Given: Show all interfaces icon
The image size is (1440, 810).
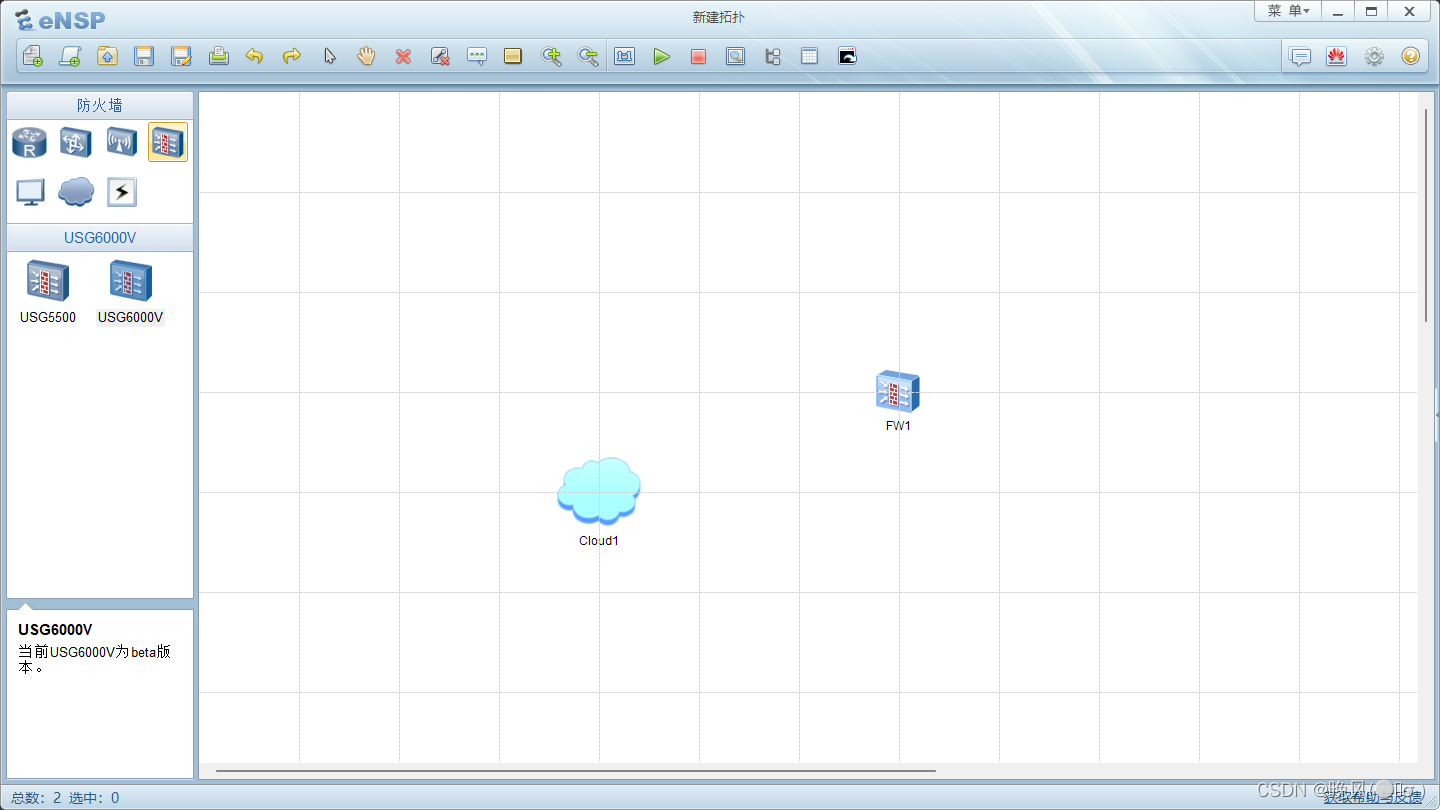Looking at the screenshot, I should 772,56.
